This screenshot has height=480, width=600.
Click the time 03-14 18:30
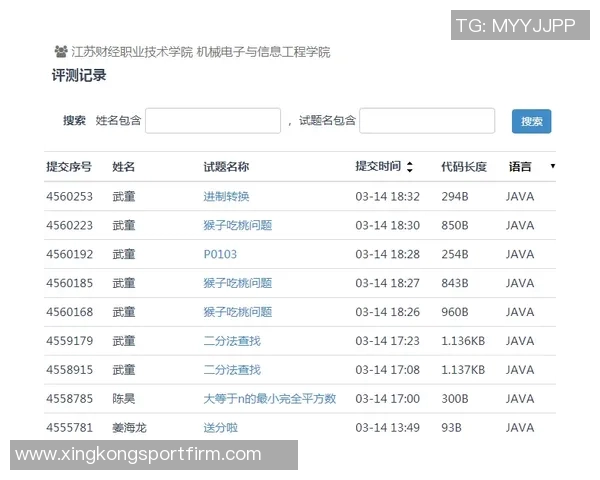(388, 225)
